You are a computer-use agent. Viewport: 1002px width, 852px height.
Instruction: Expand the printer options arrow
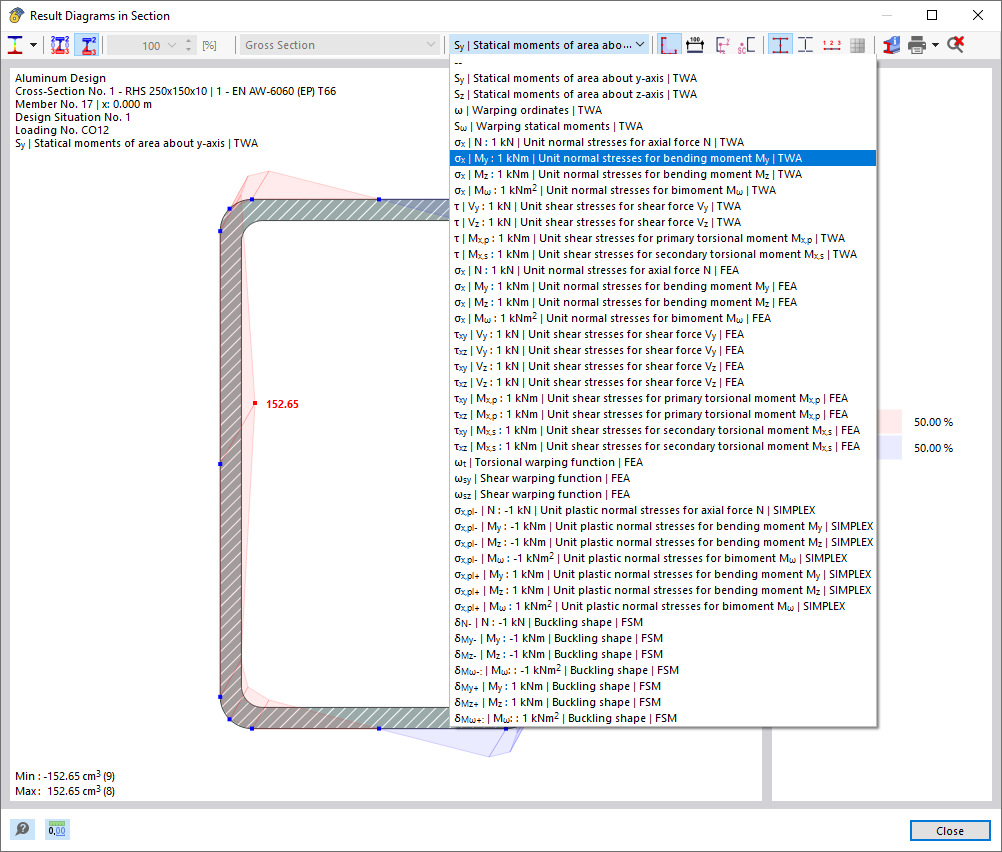(936, 45)
